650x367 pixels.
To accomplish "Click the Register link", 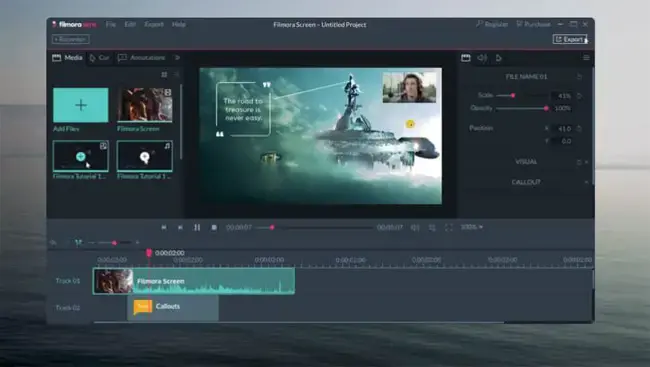I will coord(492,24).
